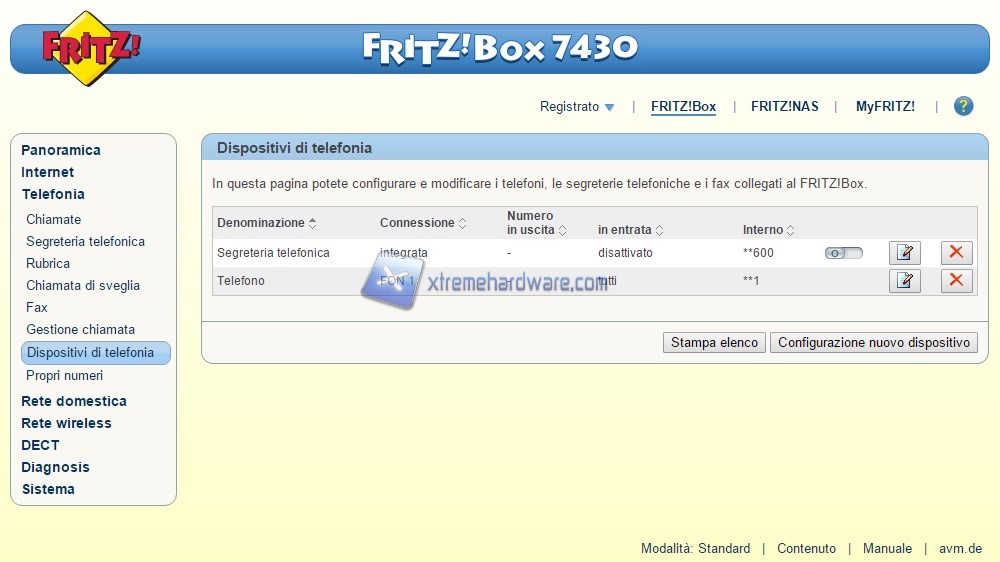Open the help question mark icon
The width and height of the screenshot is (1000, 562).
(963, 106)
